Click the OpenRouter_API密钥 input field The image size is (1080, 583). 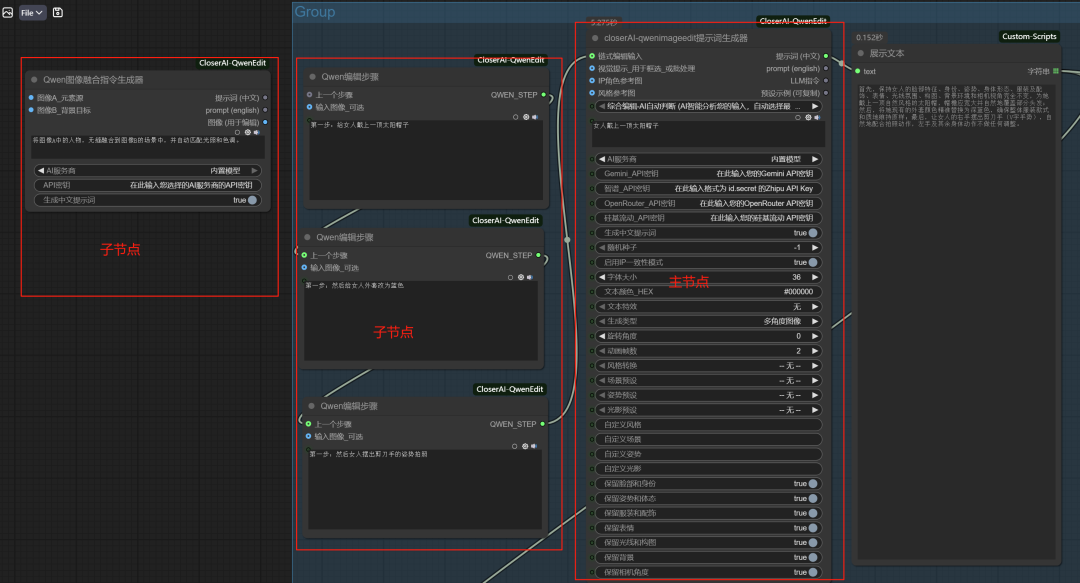(x=708, y=203)
